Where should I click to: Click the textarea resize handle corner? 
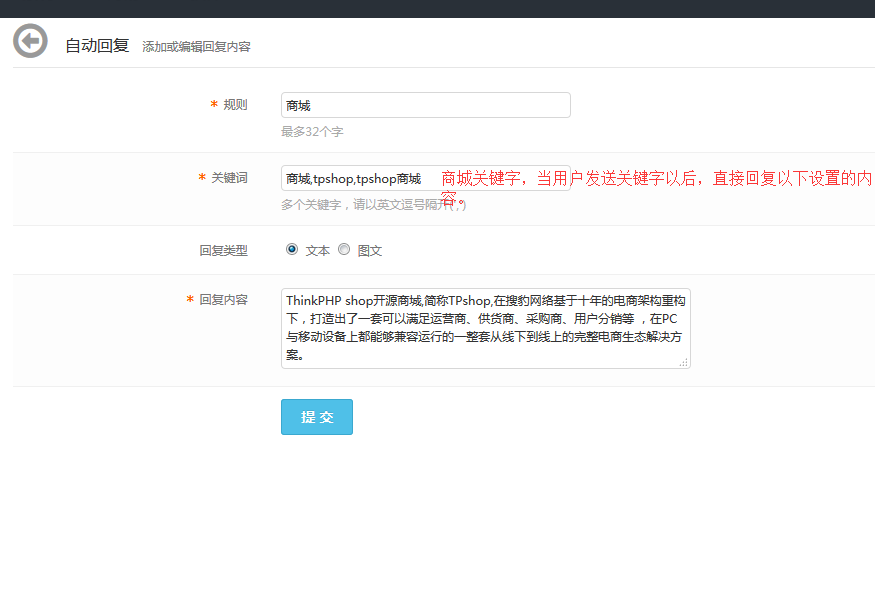(x=684, y=362)
